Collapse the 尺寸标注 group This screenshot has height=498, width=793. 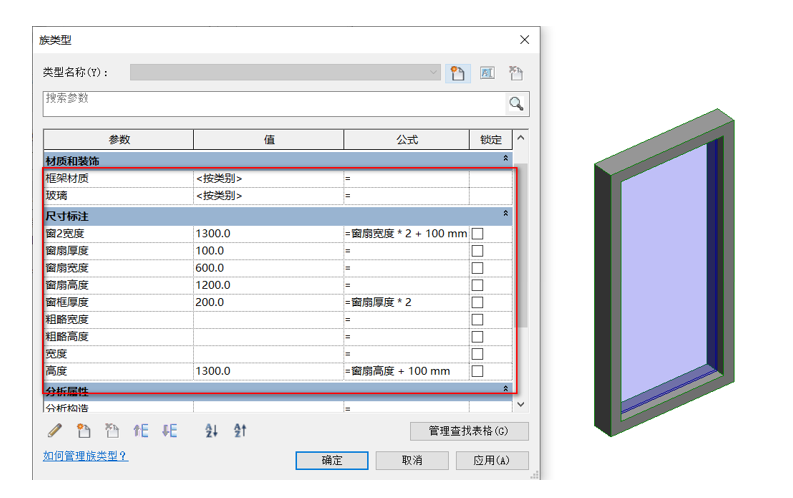coord(505,213)
